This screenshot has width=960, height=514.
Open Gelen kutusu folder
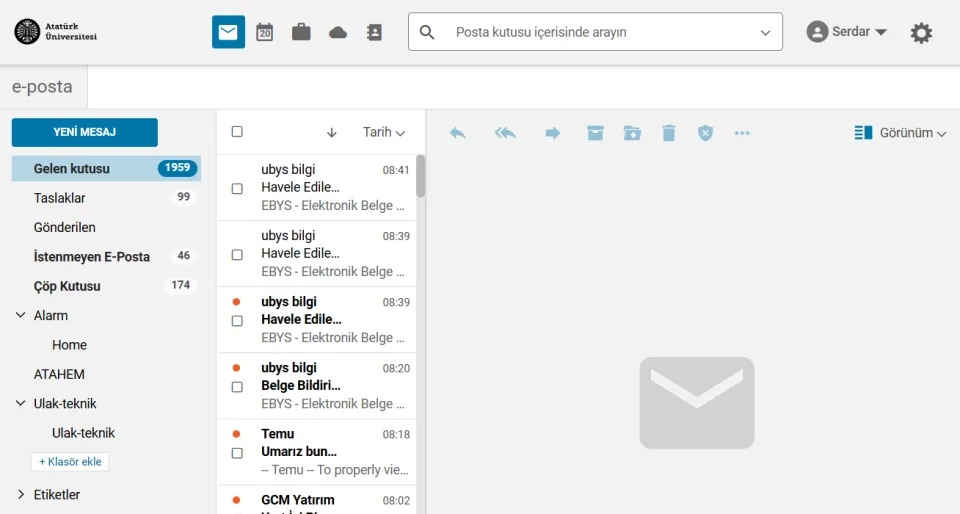pyautogui.click(x=107, y=168)
